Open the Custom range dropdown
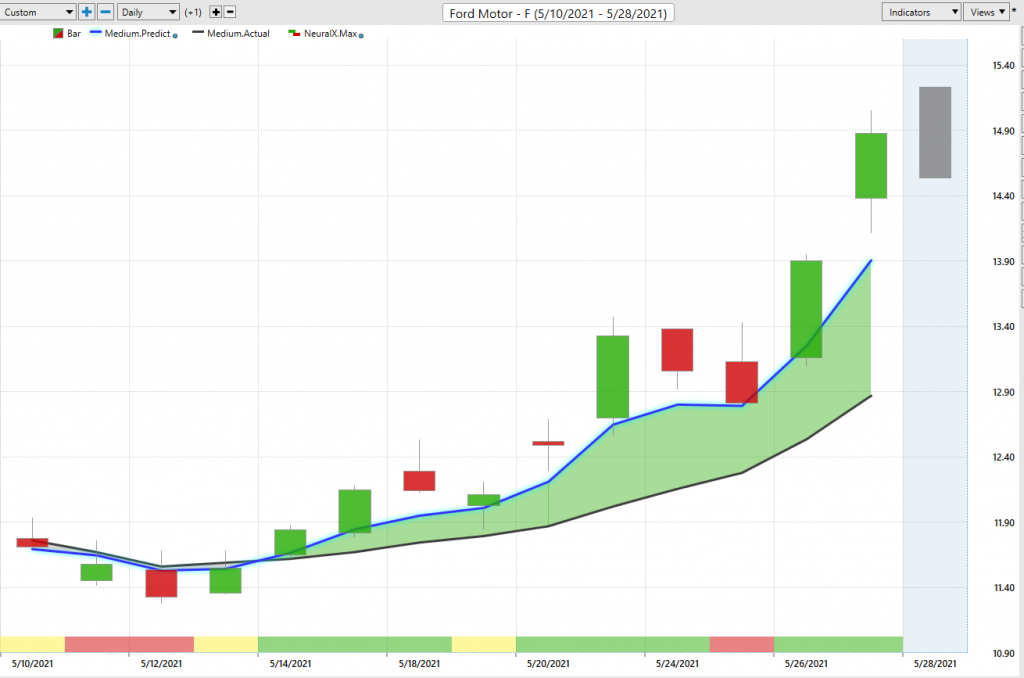 pos(37,12)
